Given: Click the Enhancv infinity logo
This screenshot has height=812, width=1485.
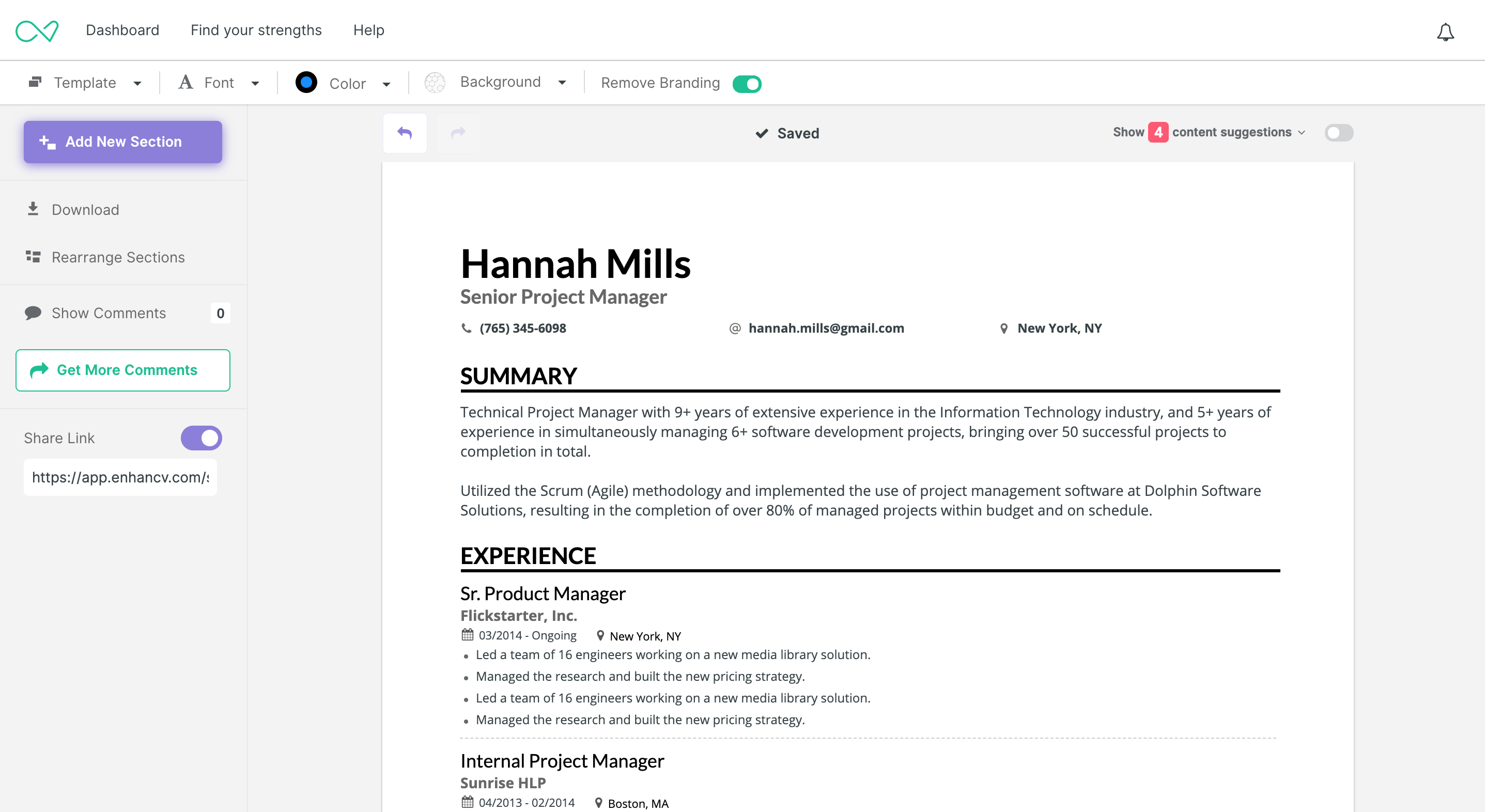Looking at the screenshot, I should 37,30.
